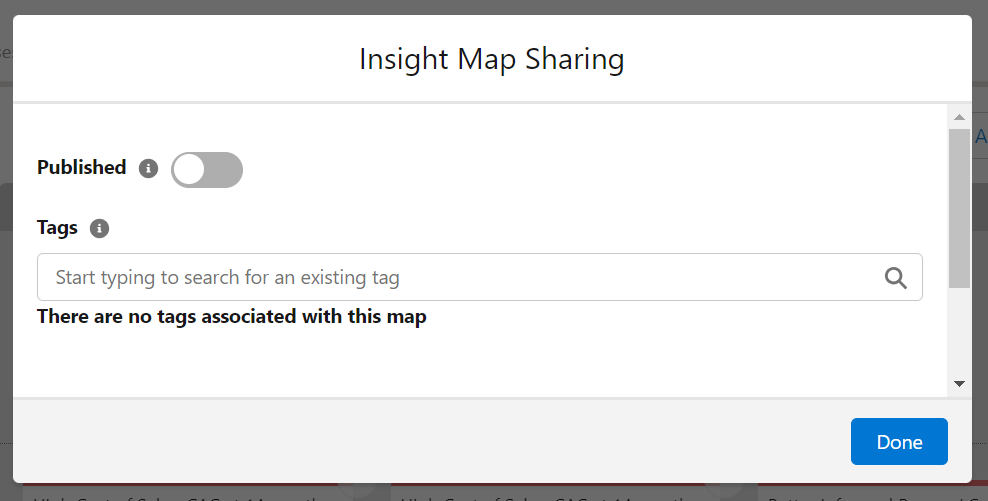
Task: Click the dimmed backdrop above the dialog
Action: (494, 7)
